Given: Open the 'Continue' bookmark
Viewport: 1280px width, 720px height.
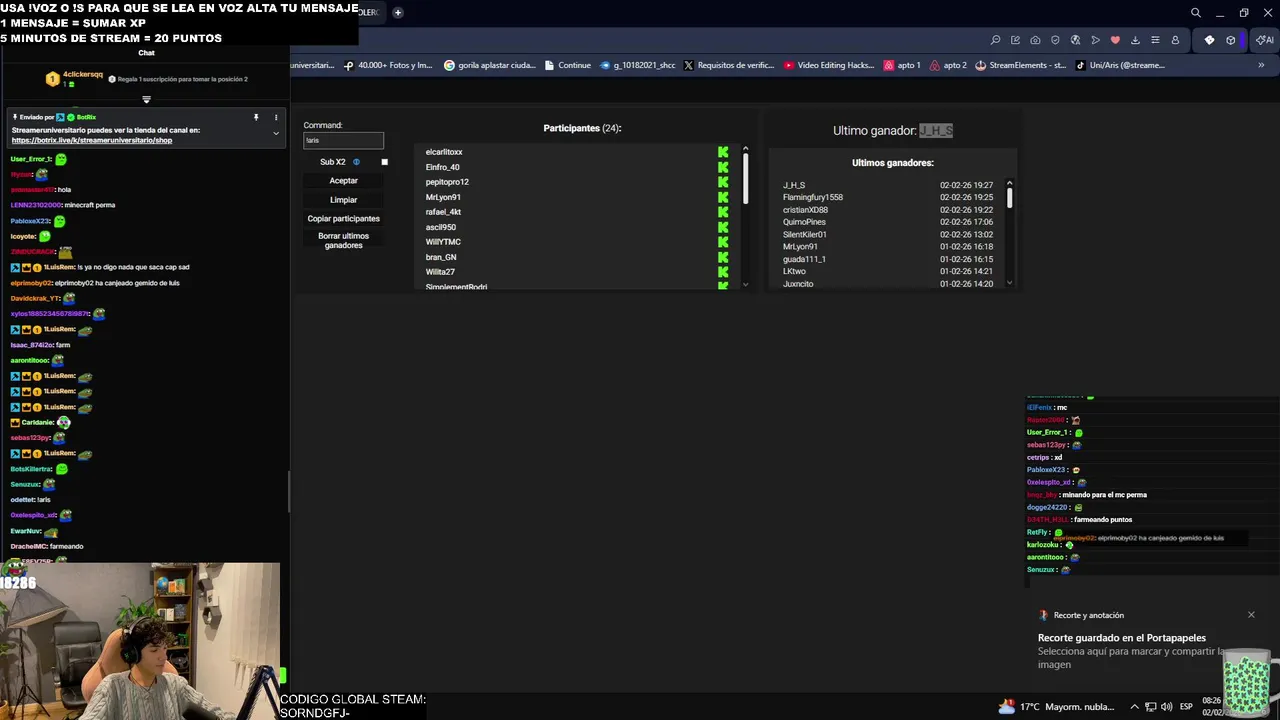Looking at the screenshot, I should tap(567, 65).
